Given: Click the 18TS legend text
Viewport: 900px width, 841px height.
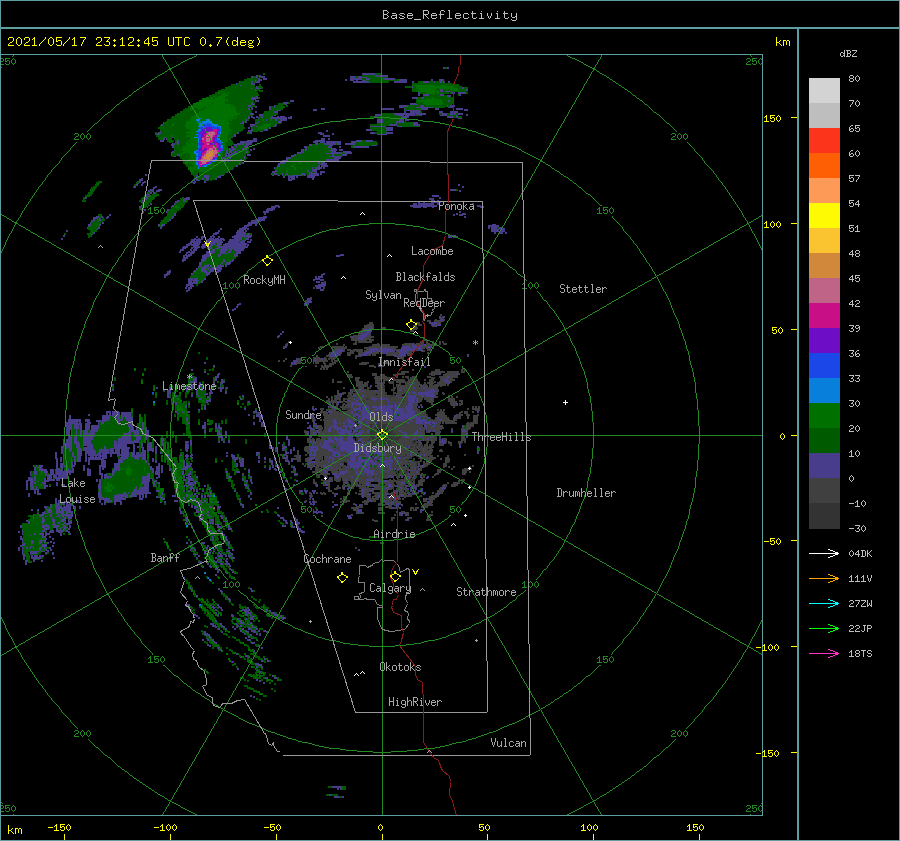Looking at the screenshot, I should pos(860,653).
